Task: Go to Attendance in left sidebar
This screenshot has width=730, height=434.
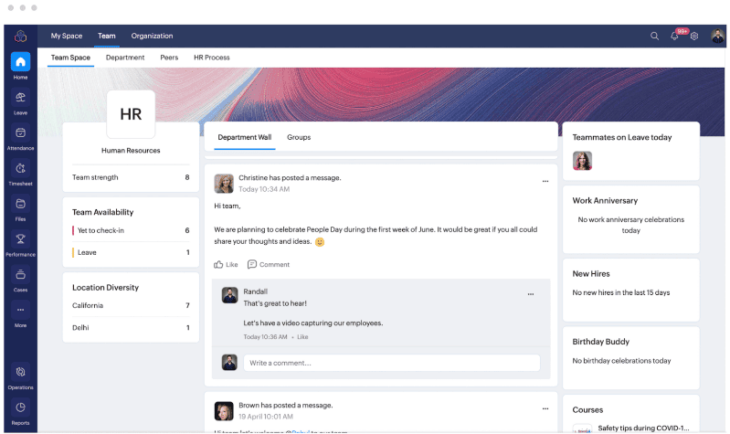Action: (20, 134)
